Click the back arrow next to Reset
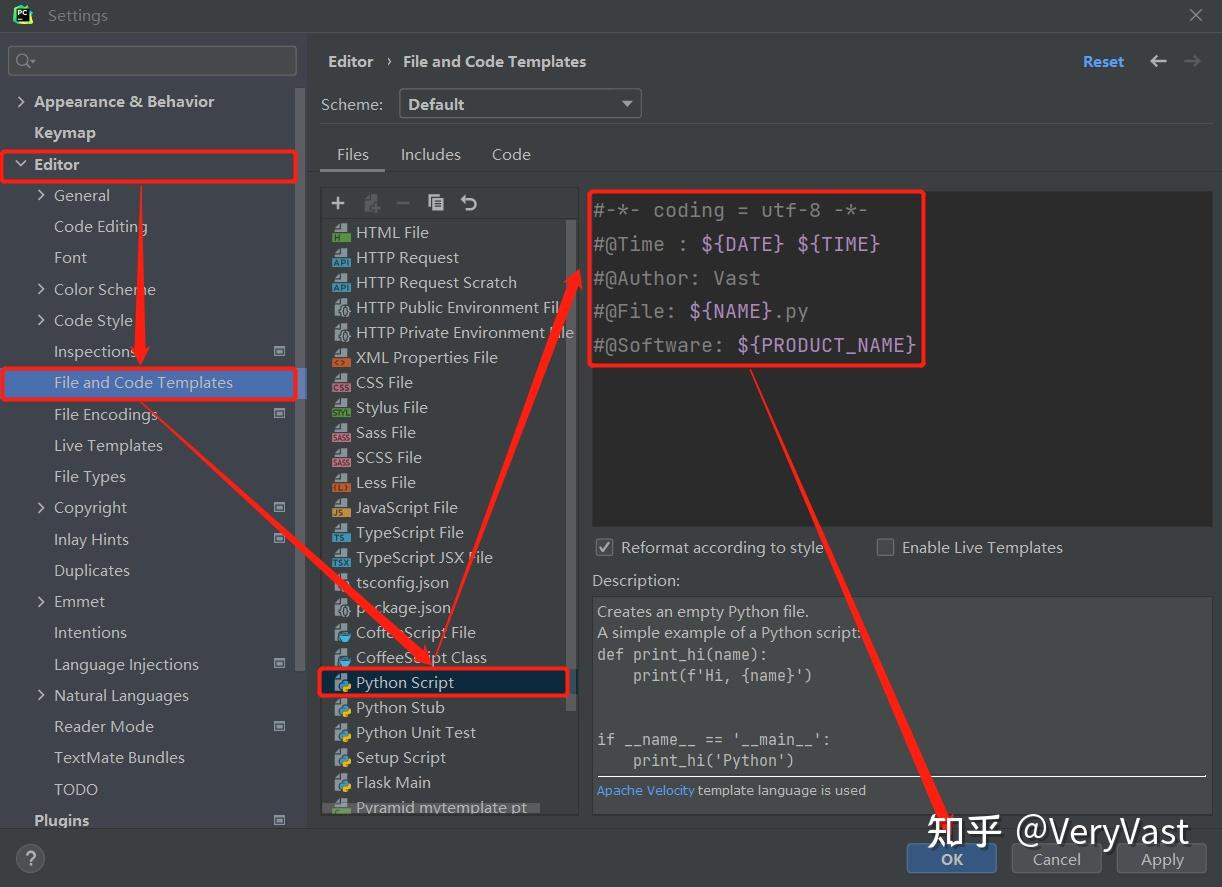The image size is (1222, 887). (1158, 61)
